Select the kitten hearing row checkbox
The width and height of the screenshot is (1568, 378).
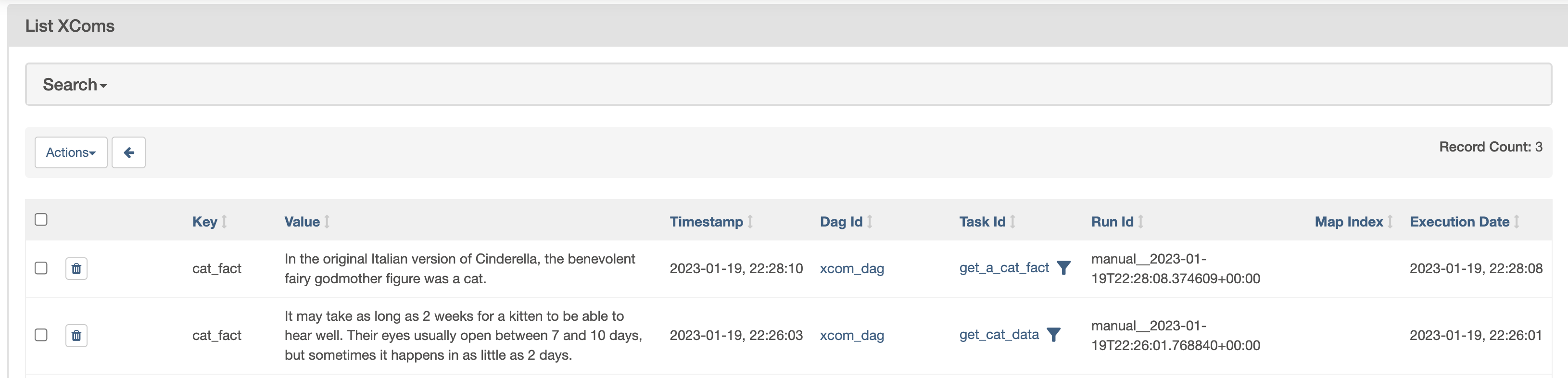tap(41, 335)
